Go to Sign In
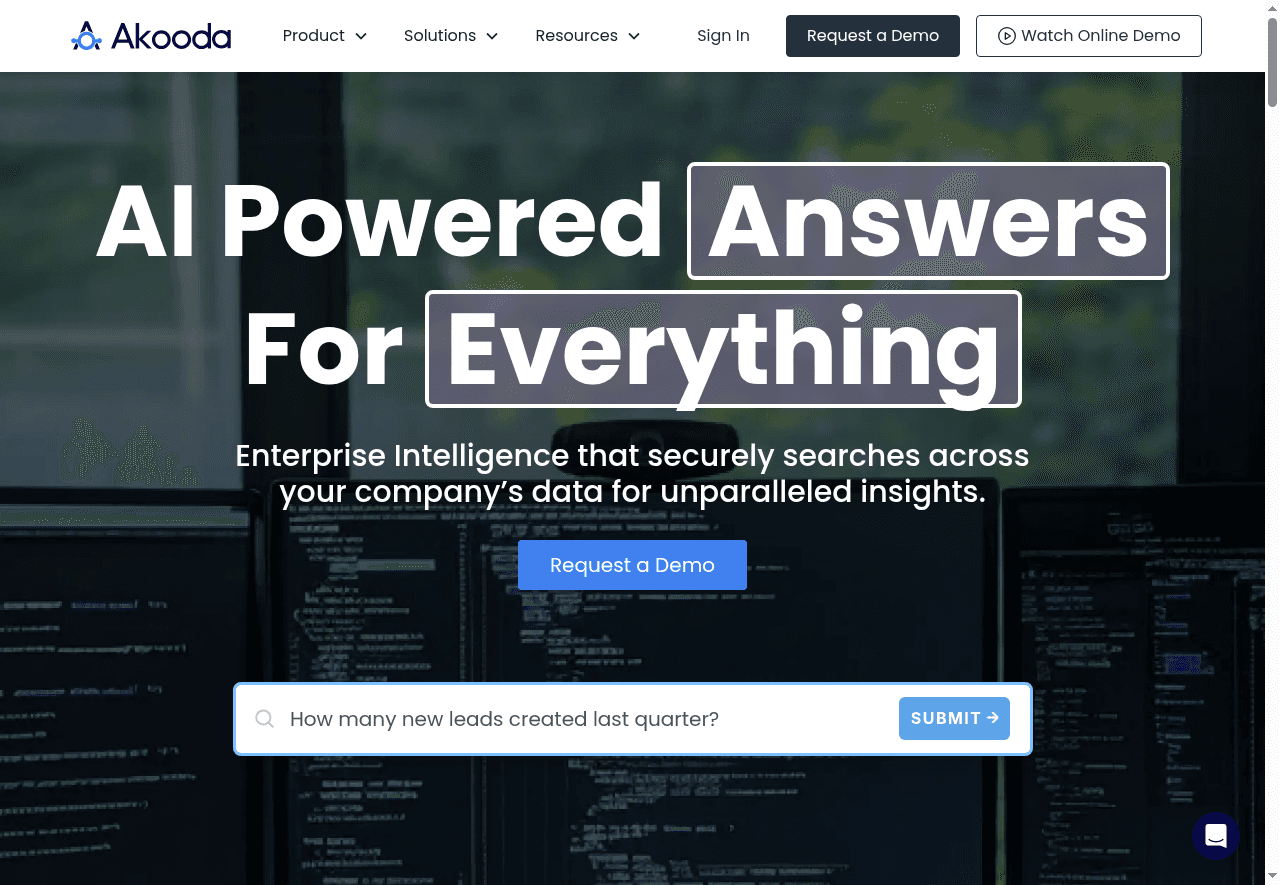 coord(723,36)
